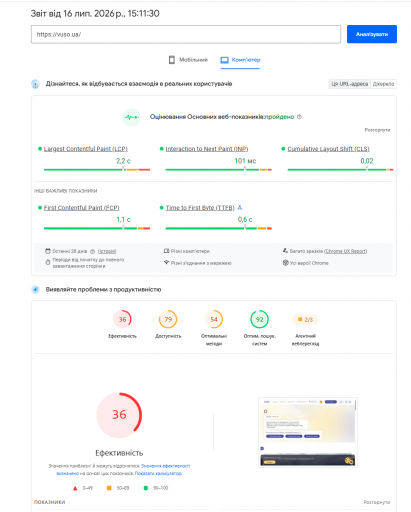Viewport: 411px width, 512px height.
Task: Focus the URL field with https://vuso.ua/
Action: coord(186,34)
